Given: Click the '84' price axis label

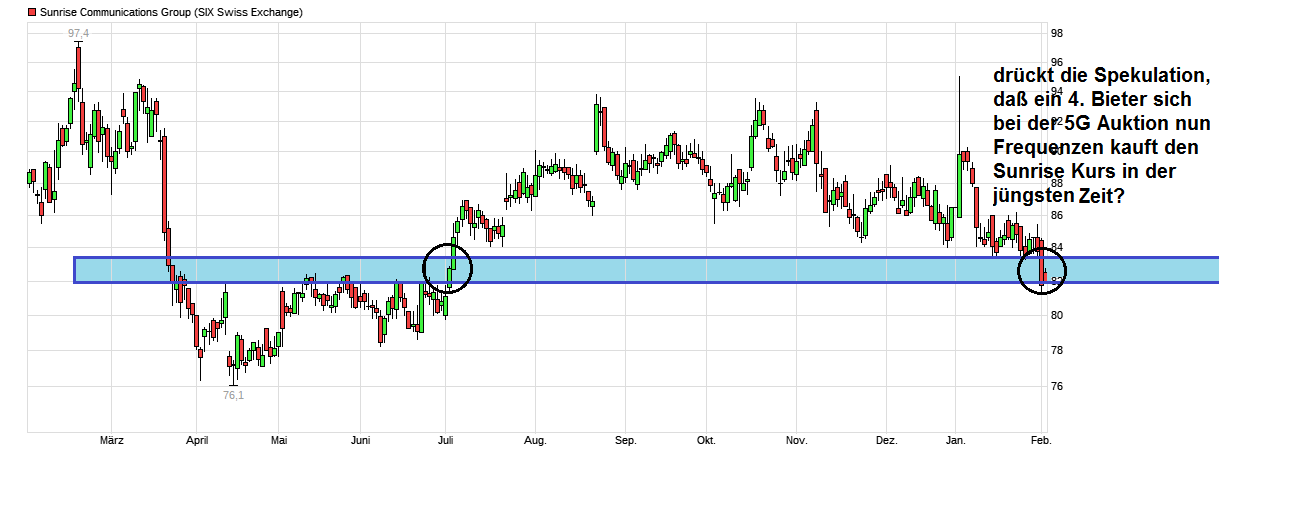Looking at the screenshot, I should [x=1056, y=248].
